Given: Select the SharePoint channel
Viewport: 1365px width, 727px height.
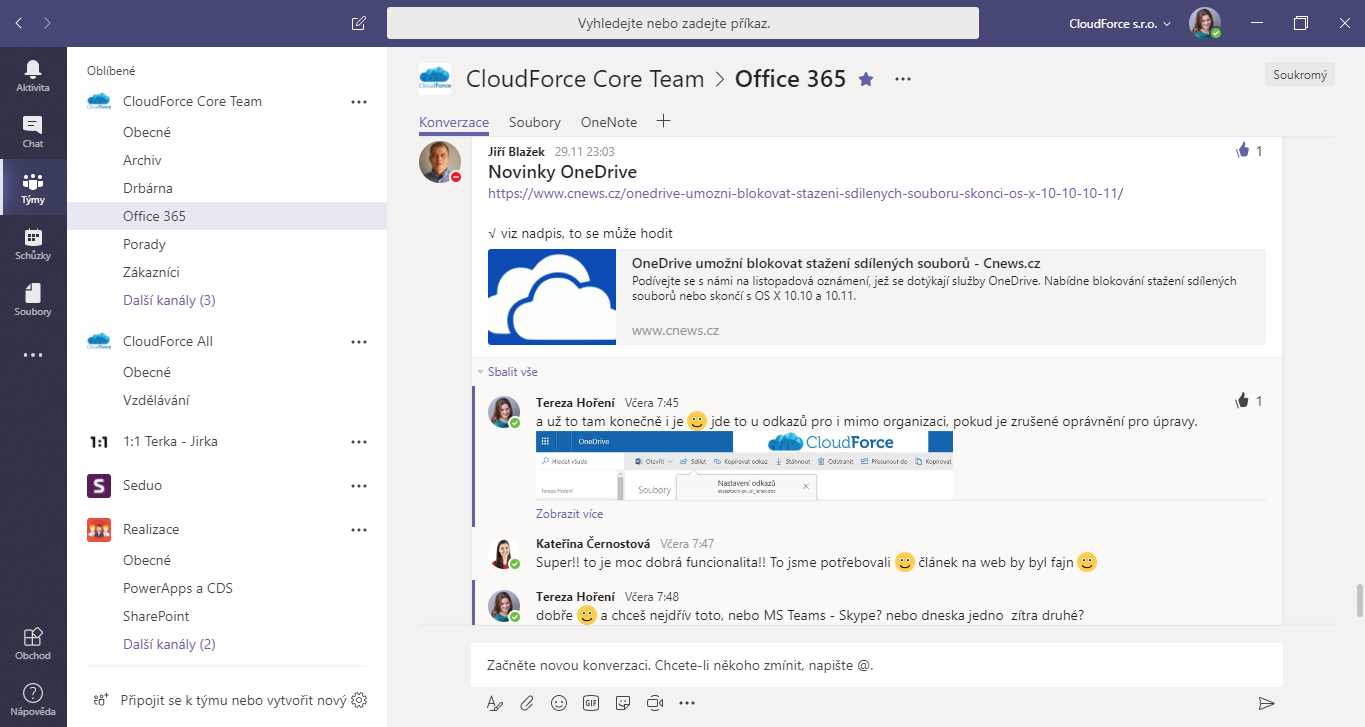Looking at the screenshot, I should click(156, 616).
